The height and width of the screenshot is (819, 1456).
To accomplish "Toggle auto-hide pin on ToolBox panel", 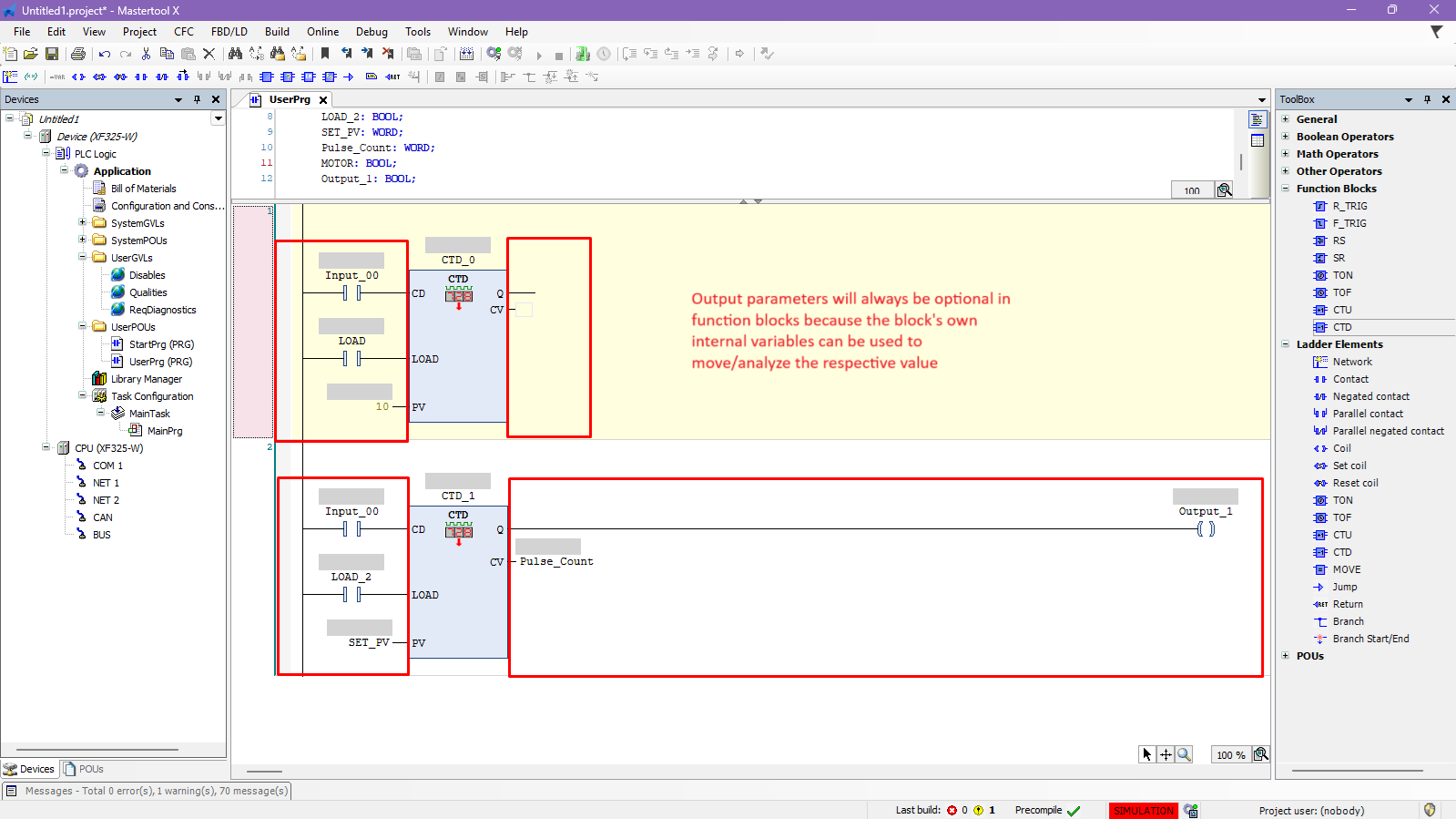I will click(1427, 99).
